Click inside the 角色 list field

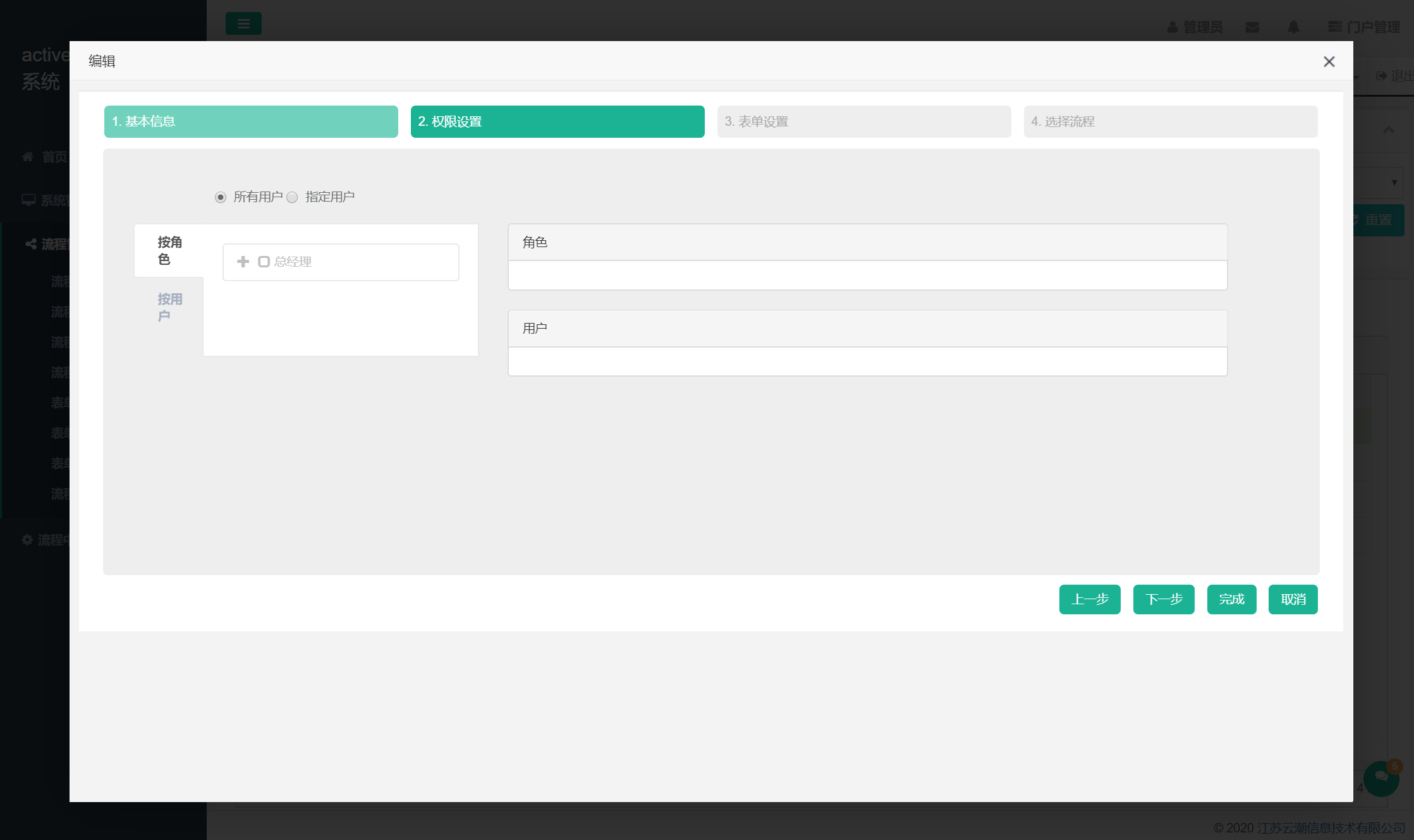(x=867, y=276)
